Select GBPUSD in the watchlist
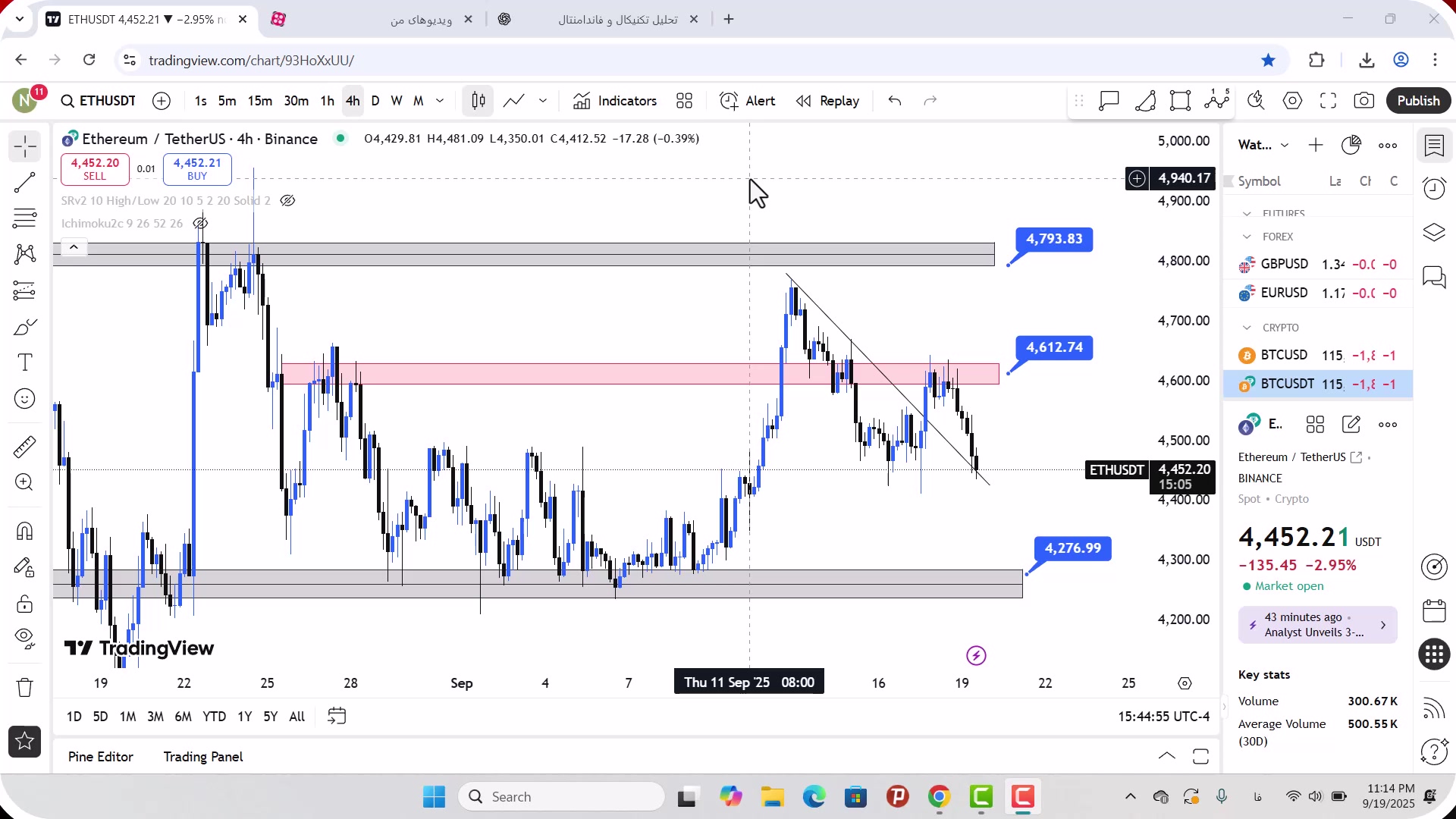This screenshot has height=819, width=1456. click(x=1318, y=264)
